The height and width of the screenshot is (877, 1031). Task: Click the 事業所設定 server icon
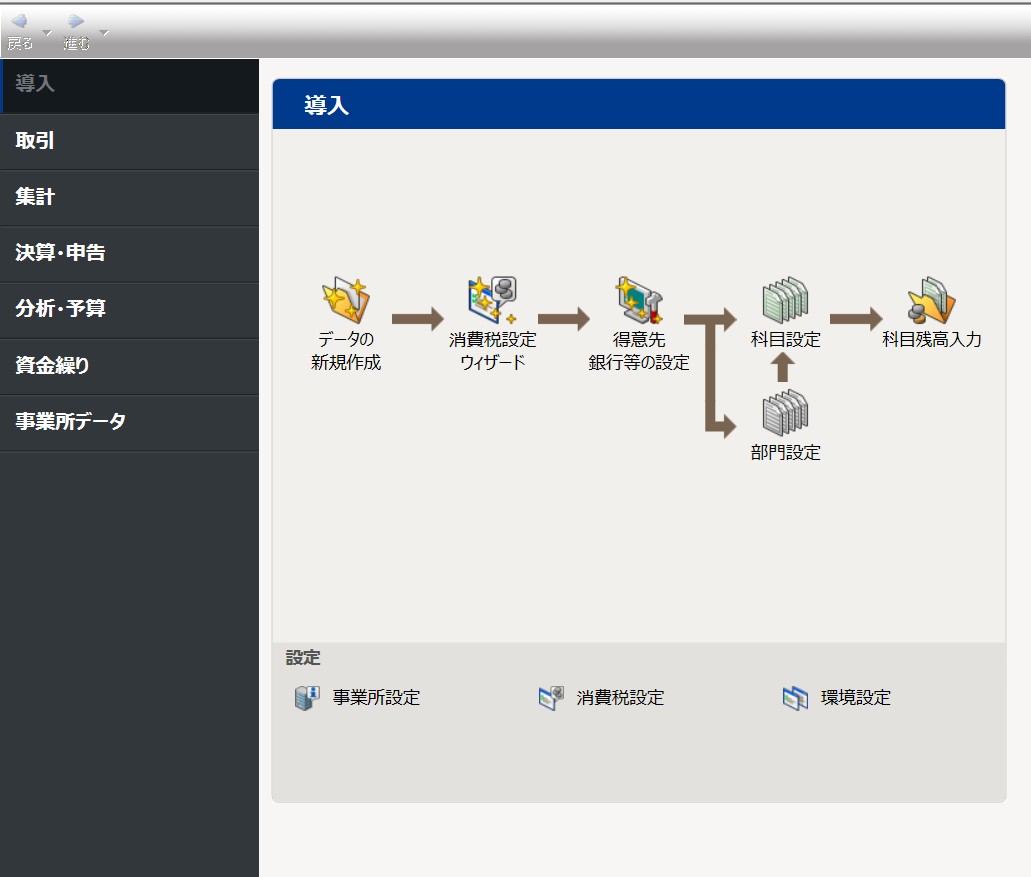tap(306, 698)
